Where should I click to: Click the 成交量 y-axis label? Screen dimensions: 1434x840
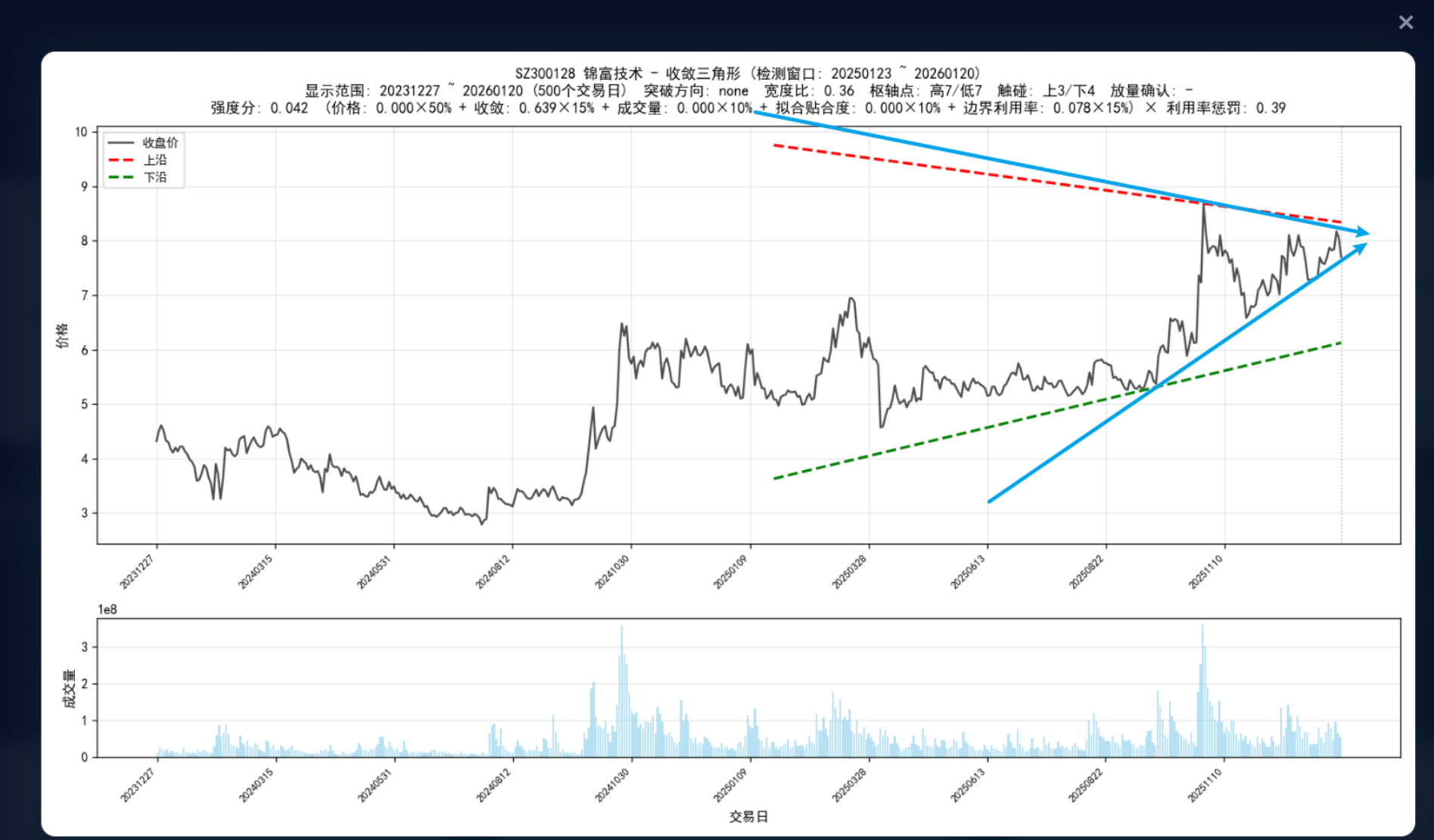70,688
